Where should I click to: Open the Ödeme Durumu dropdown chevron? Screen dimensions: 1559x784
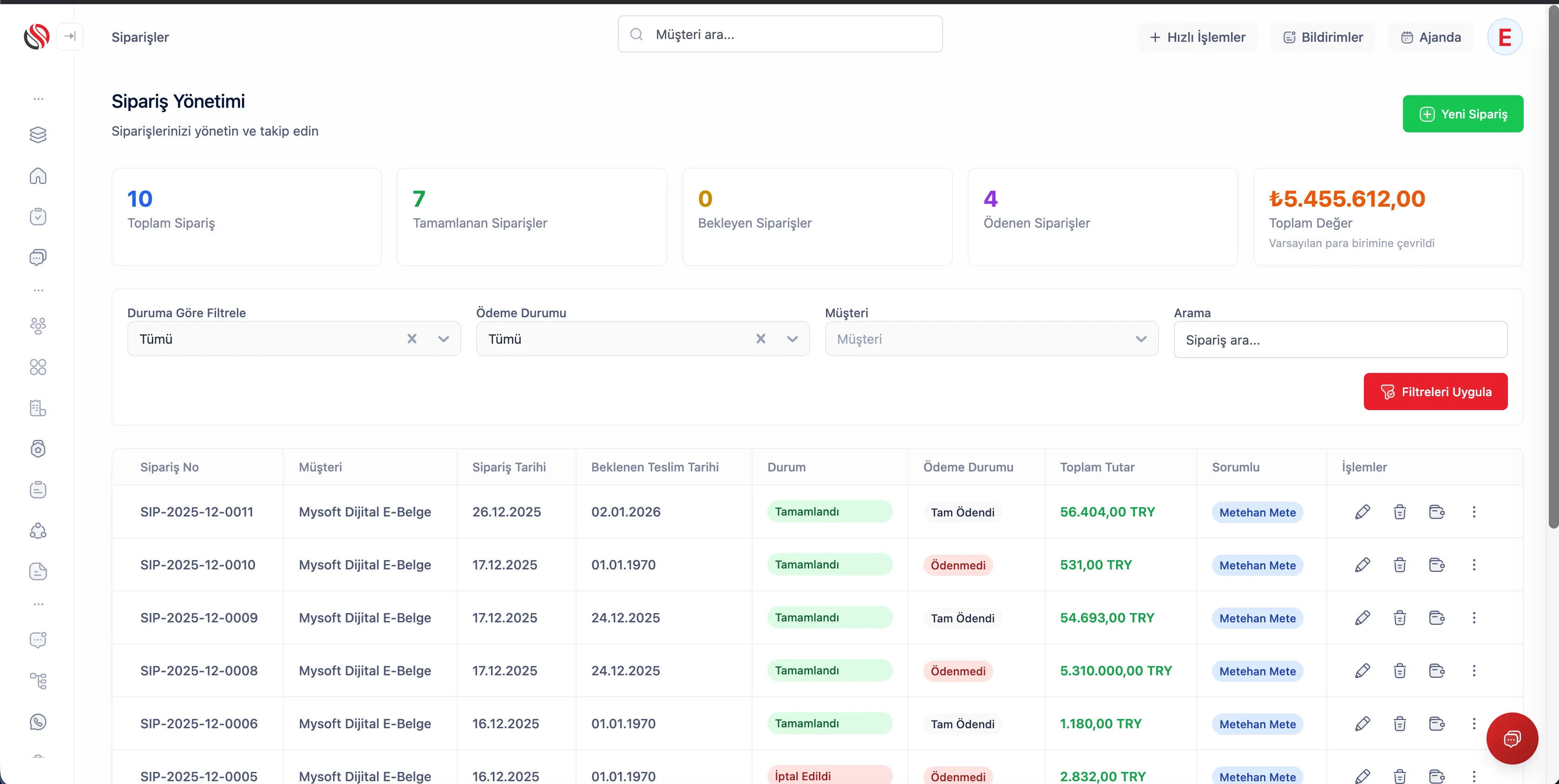coord(792,339)
